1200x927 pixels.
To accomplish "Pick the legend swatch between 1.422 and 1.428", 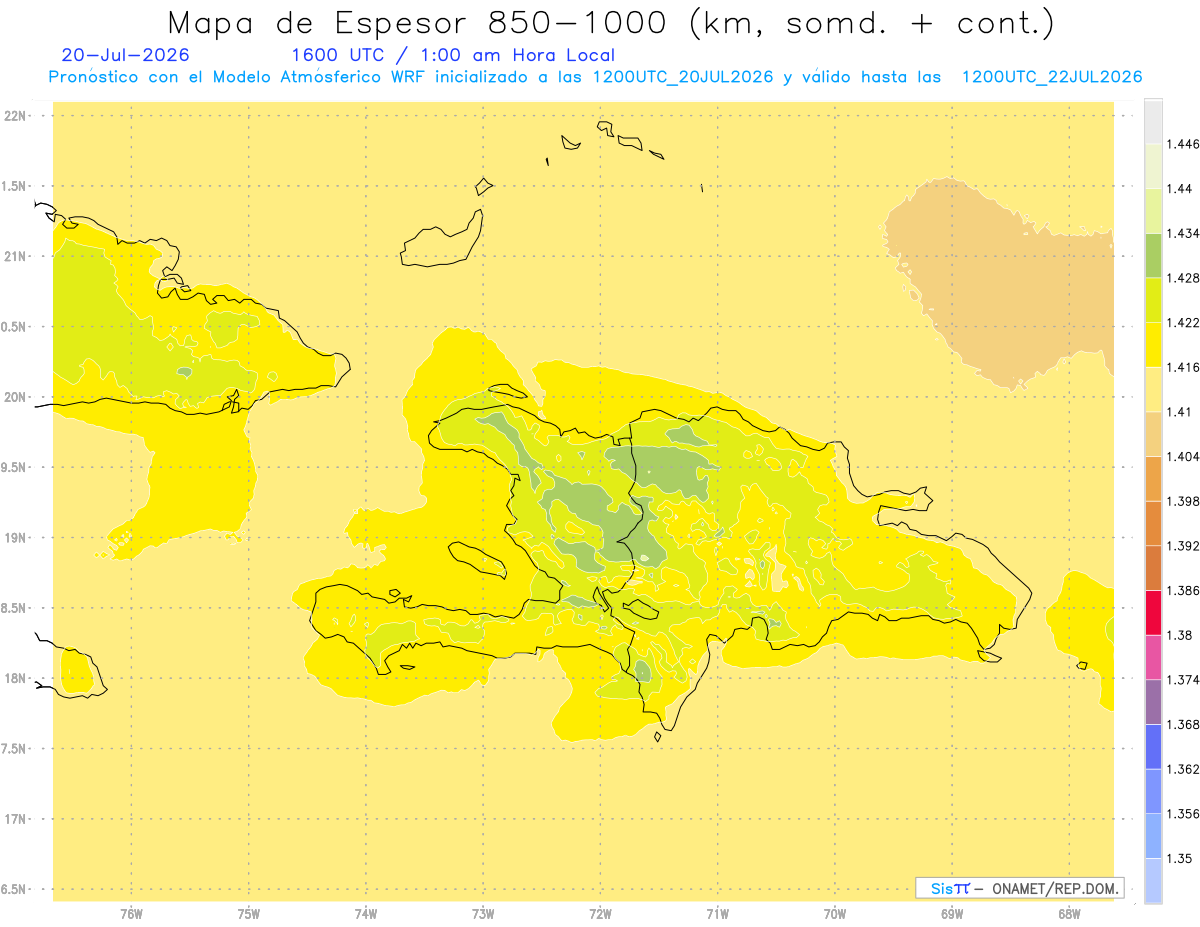I will click(1153, 299).
